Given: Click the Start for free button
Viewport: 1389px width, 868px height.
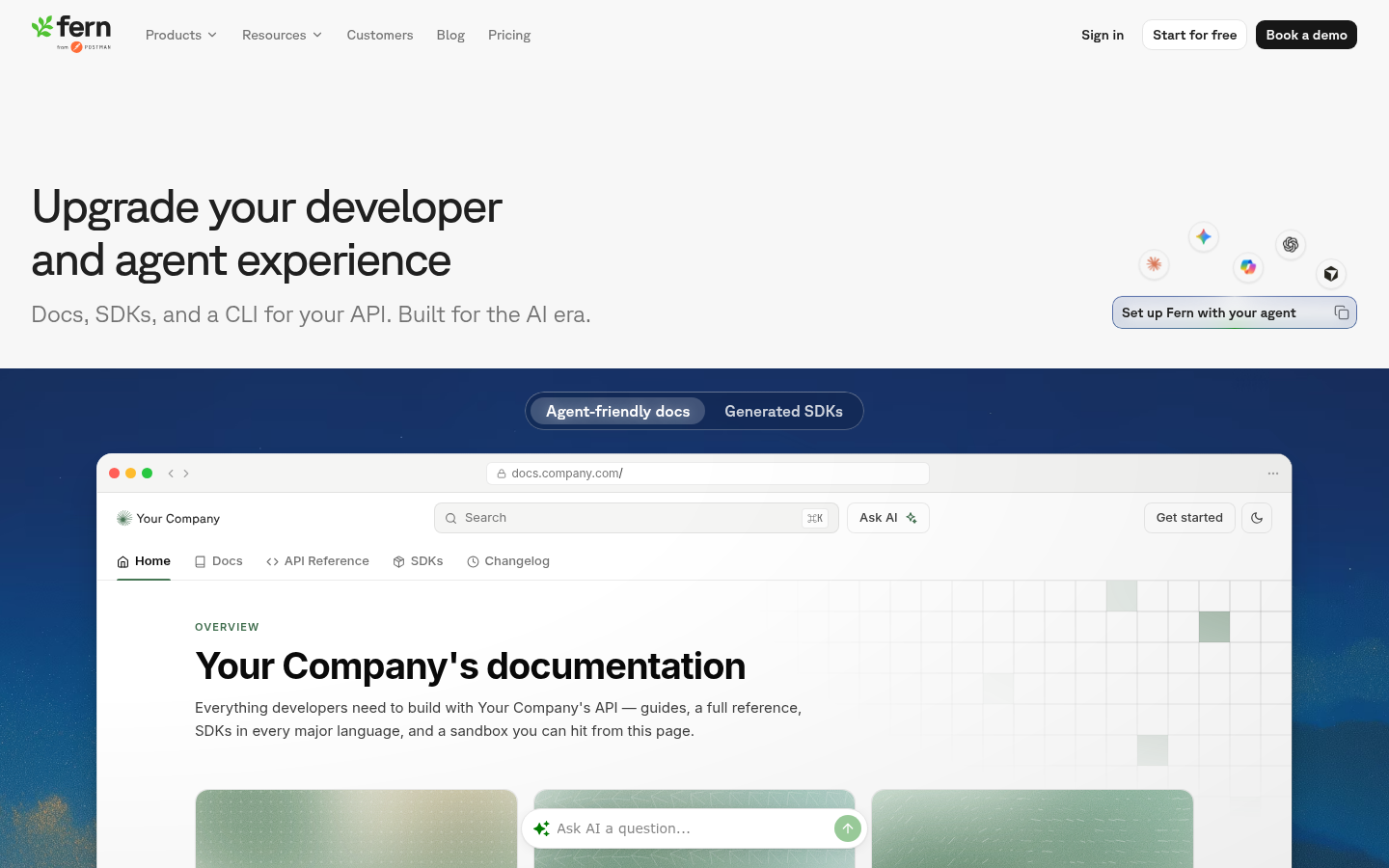Looking at the screenshot, I should pos(1194,35).
